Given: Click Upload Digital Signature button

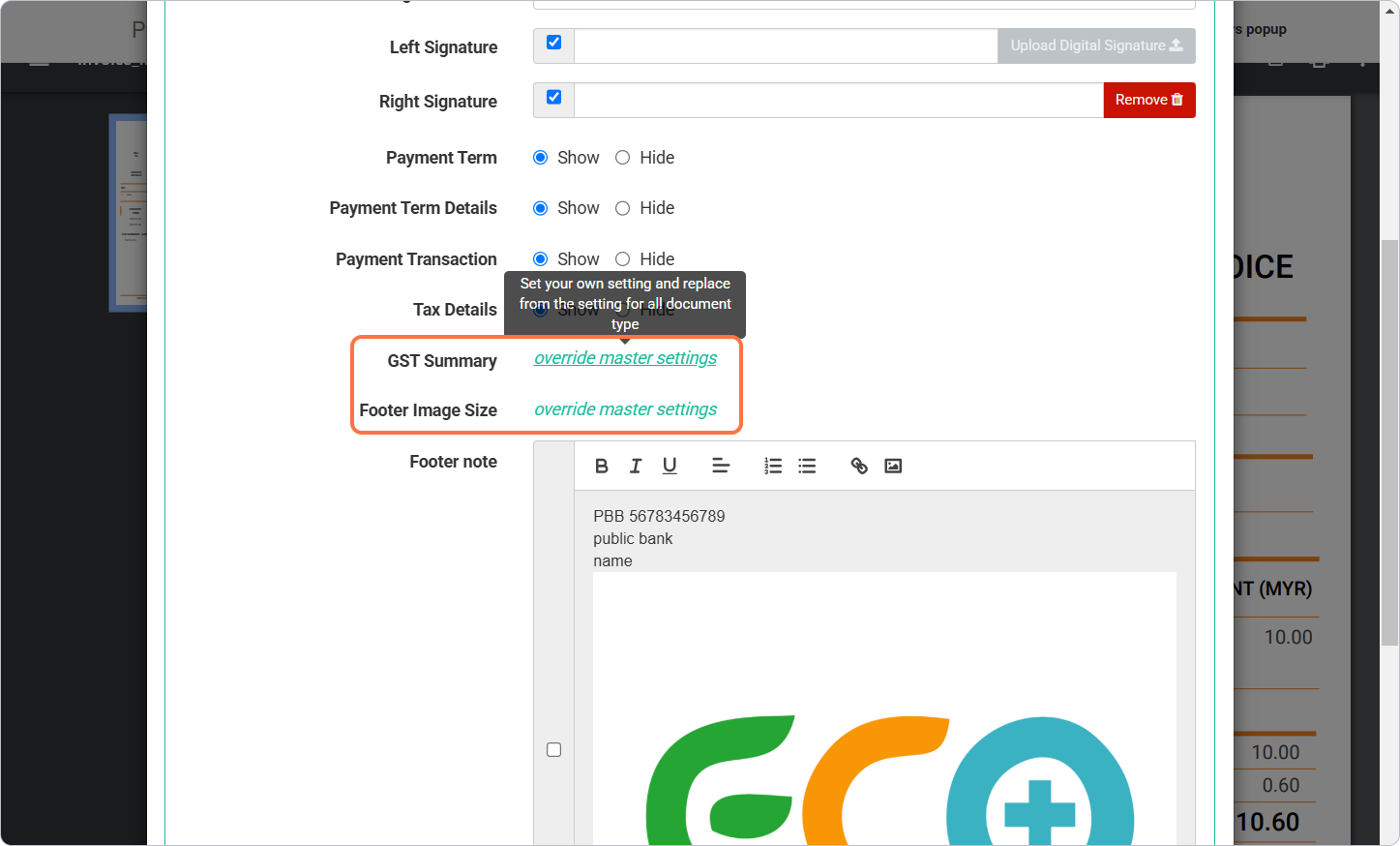Looking at the screenshot, I should tap(1096, 45).
